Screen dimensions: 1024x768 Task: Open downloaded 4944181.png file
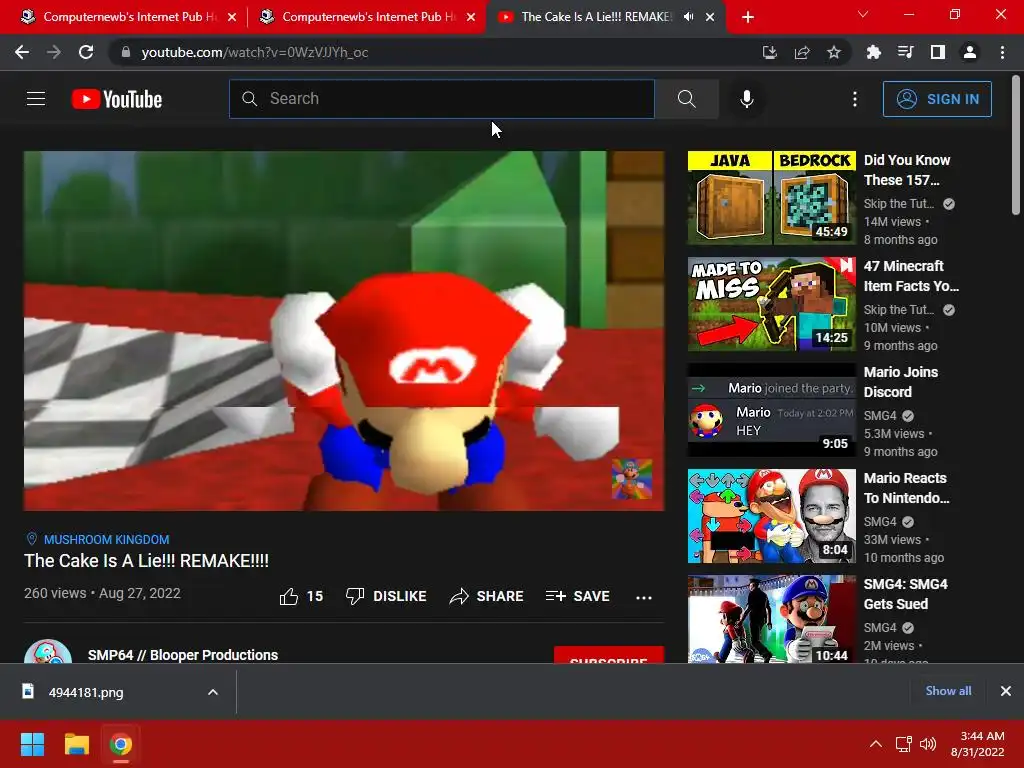tap(86, 692)
